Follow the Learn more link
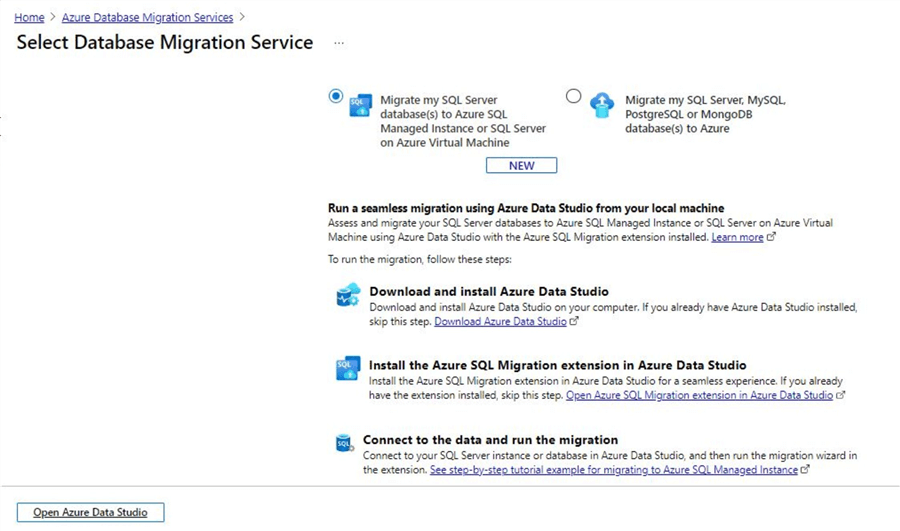Image resolution: width=900 pixels, height=531 pixels. click(738, 237)
